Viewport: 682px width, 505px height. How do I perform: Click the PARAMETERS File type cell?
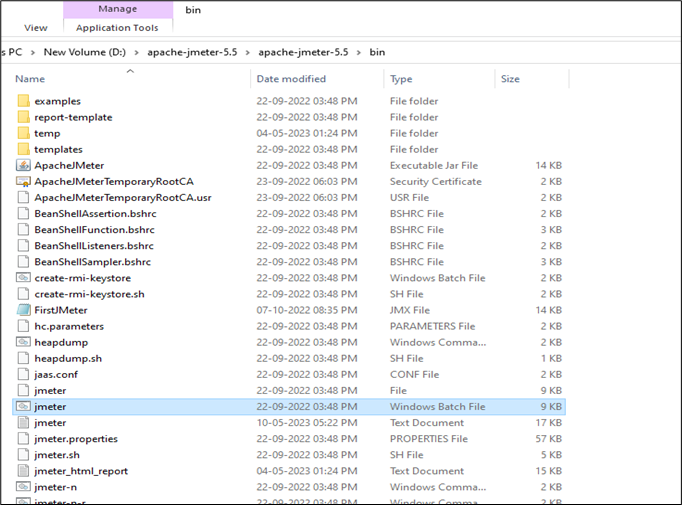pos(432,326)
